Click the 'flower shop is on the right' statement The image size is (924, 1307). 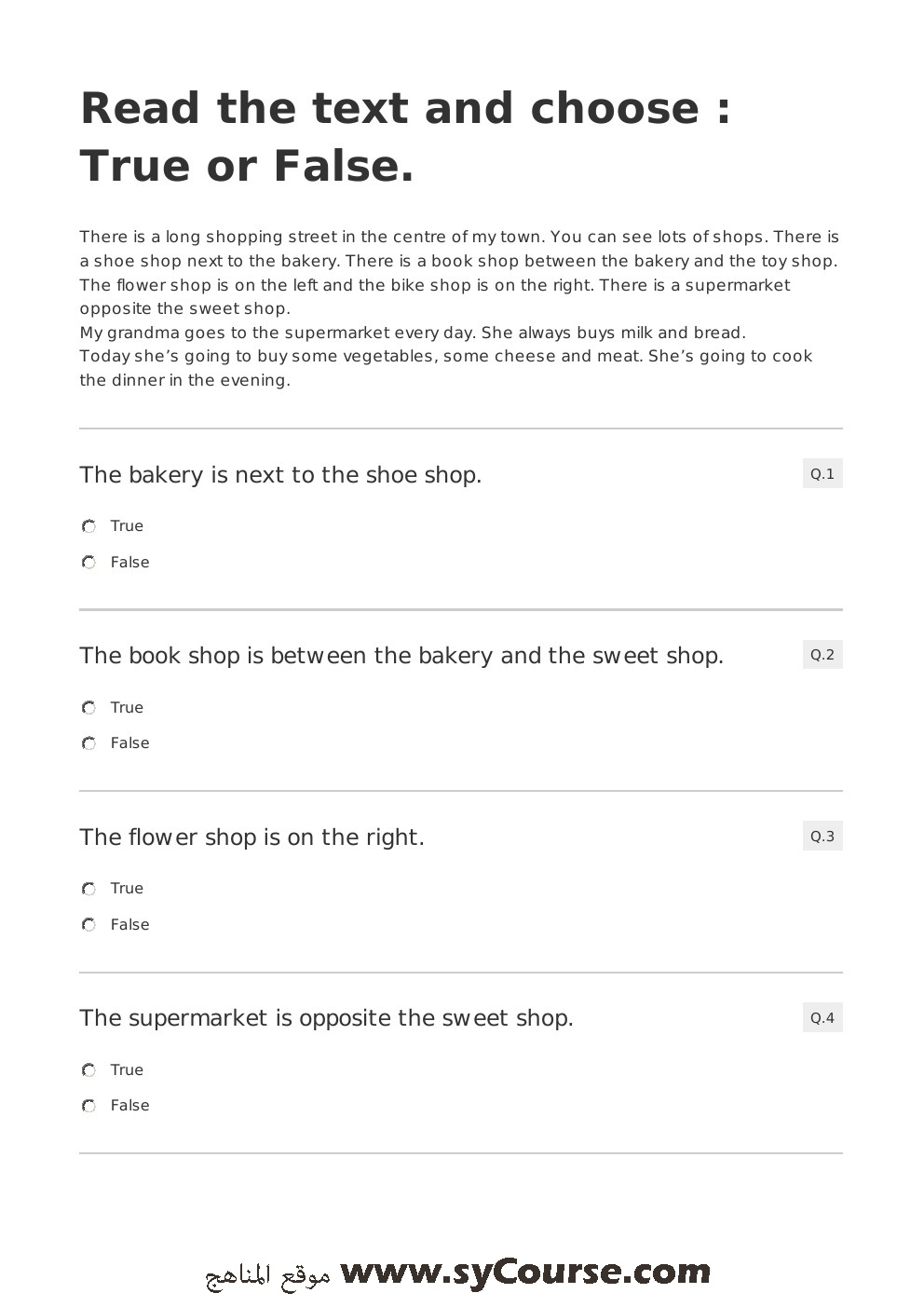[251, 837]
